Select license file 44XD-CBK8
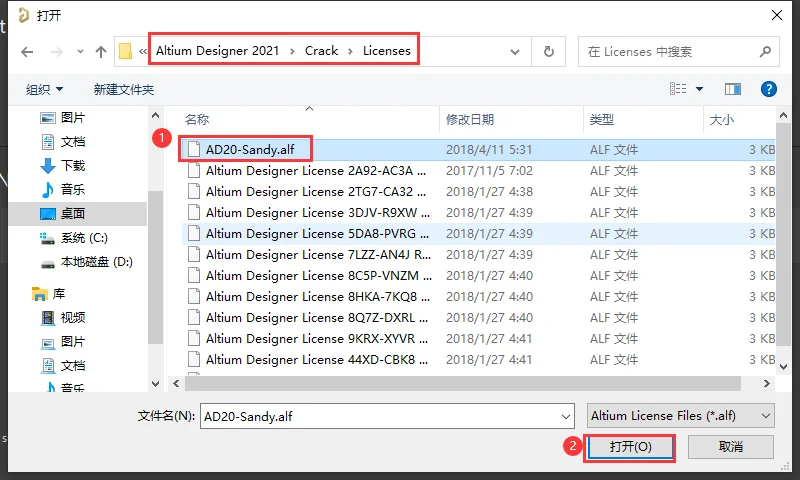The height and width of the screenshot is (480, 800). pyautogui.click(x=478, y=359)
